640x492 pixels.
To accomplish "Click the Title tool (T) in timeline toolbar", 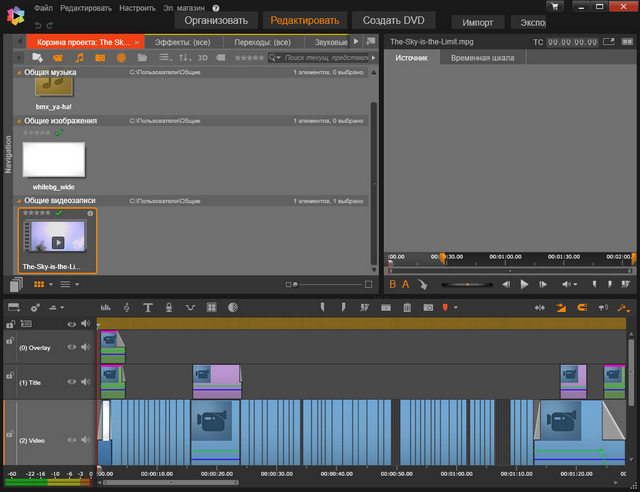I will click(146, 307).
